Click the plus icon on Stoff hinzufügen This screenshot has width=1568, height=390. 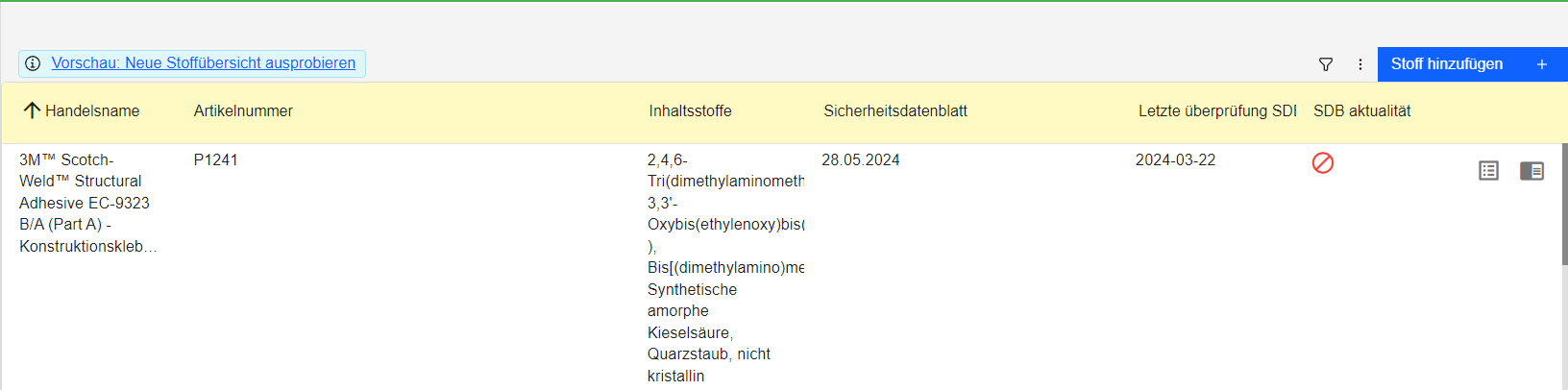1542,64
